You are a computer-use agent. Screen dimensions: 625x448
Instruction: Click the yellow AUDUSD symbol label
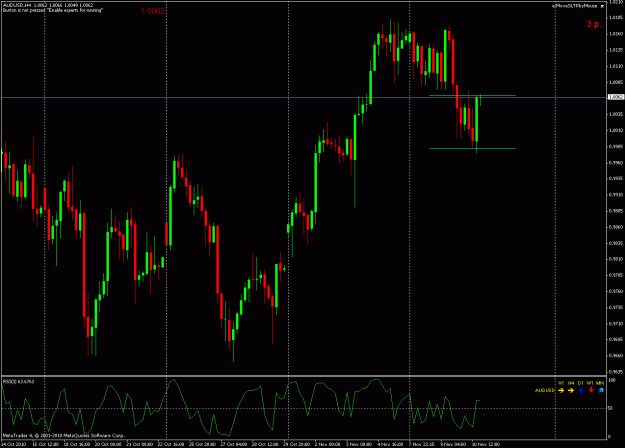pyautogui.click(x=545, y=390)
